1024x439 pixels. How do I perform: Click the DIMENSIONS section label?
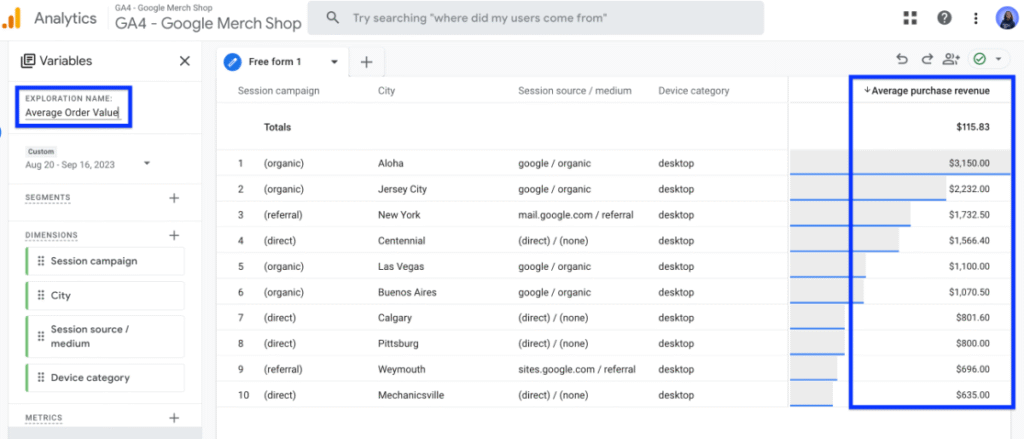tap(51, 235)
